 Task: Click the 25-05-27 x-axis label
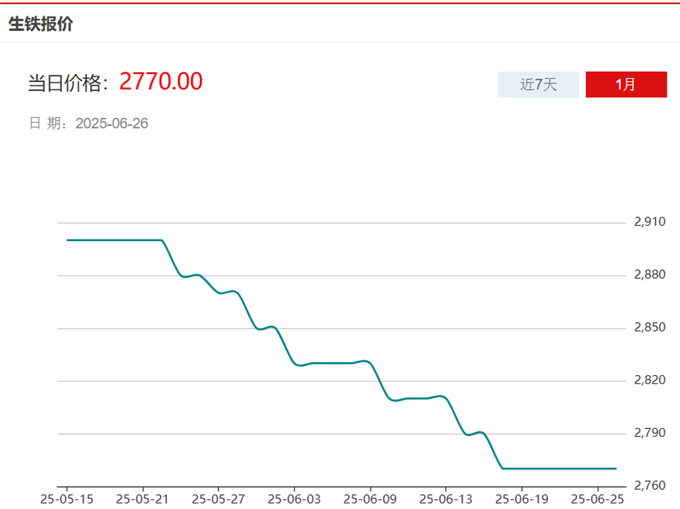point(218,497)
